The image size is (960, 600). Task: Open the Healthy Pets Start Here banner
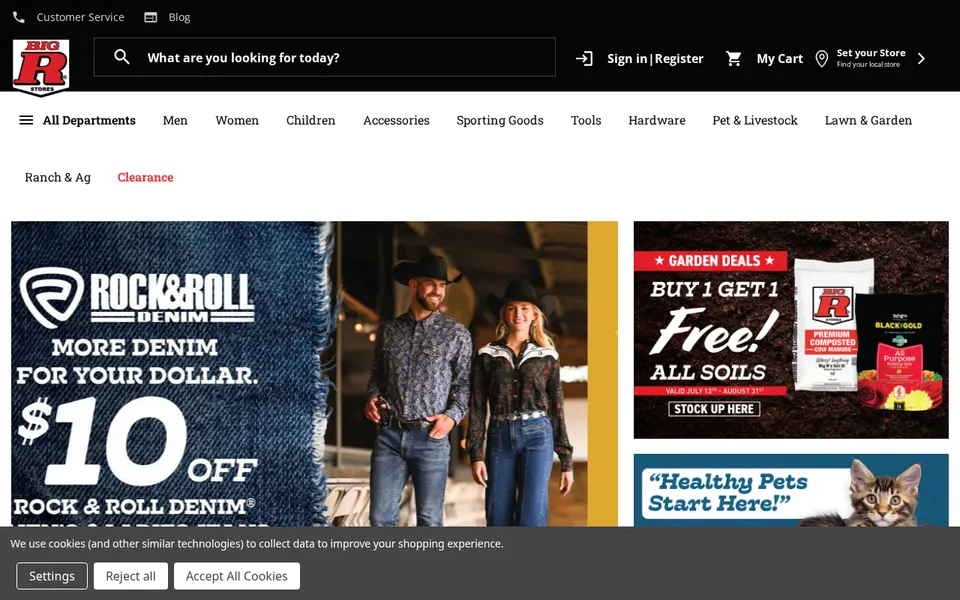tap(791, 490)
